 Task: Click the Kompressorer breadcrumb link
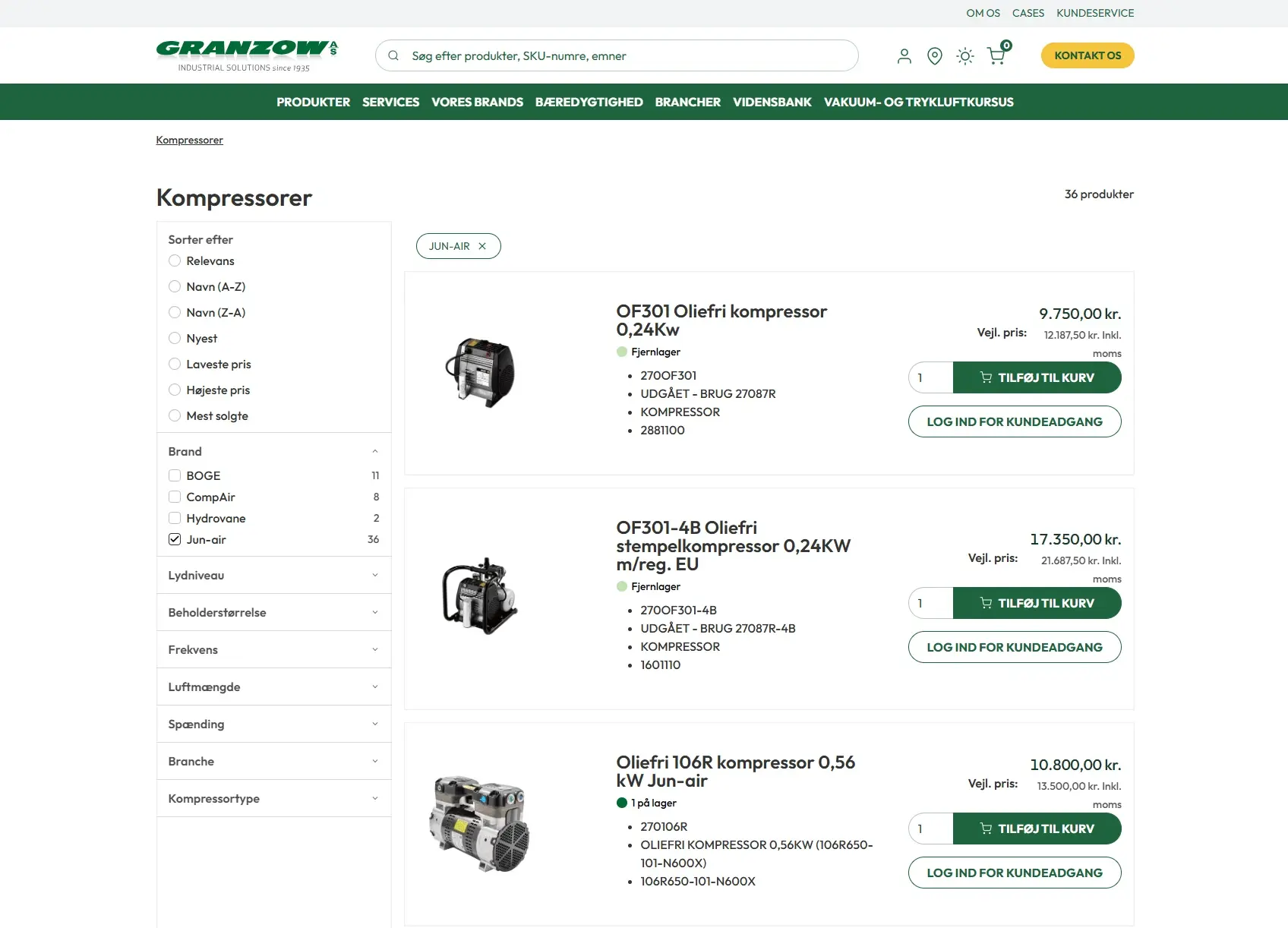pyautogui.click(x=189, y=140)
